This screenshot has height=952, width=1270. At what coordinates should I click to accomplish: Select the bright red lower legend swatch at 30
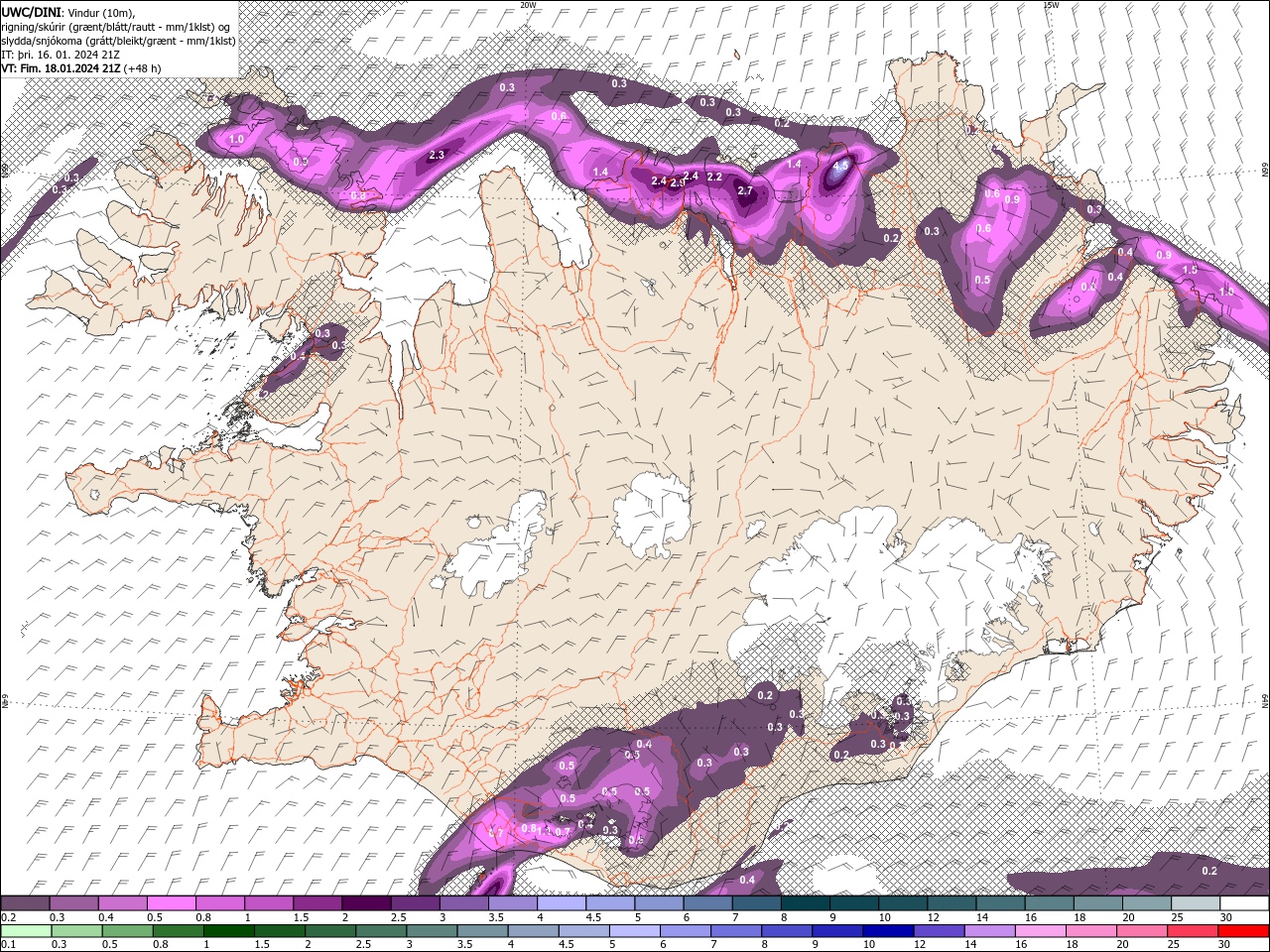1243,931
